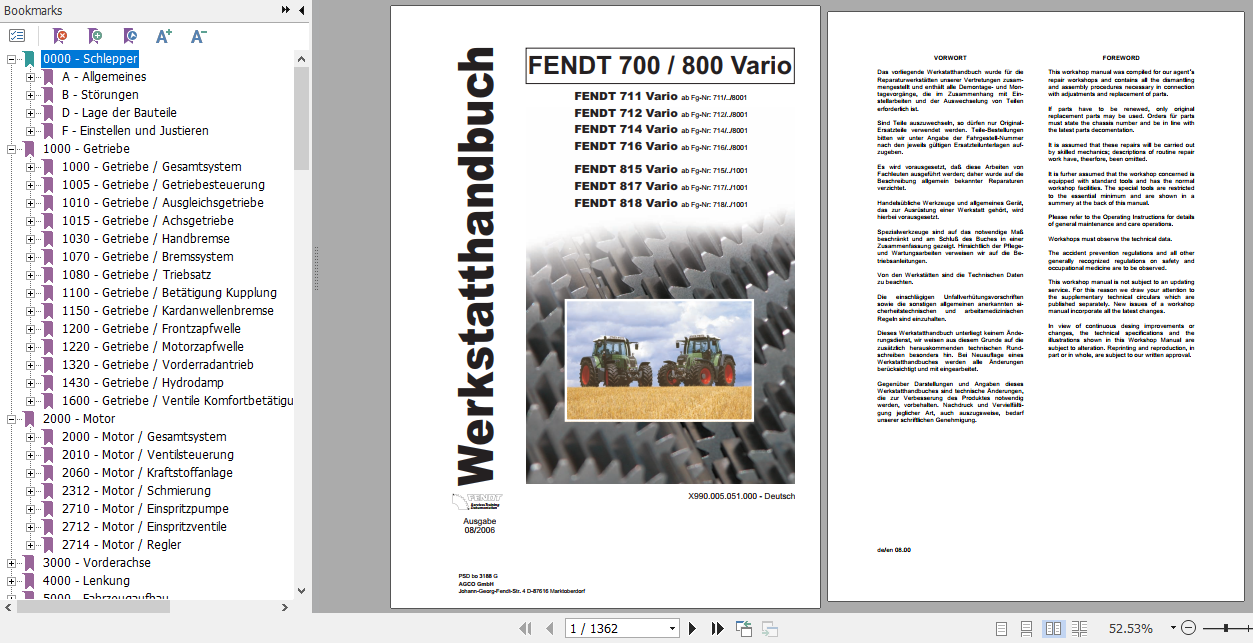Decrease bookmark text size
Viewport: 1253px width, 643px height.
coord(198,36)
